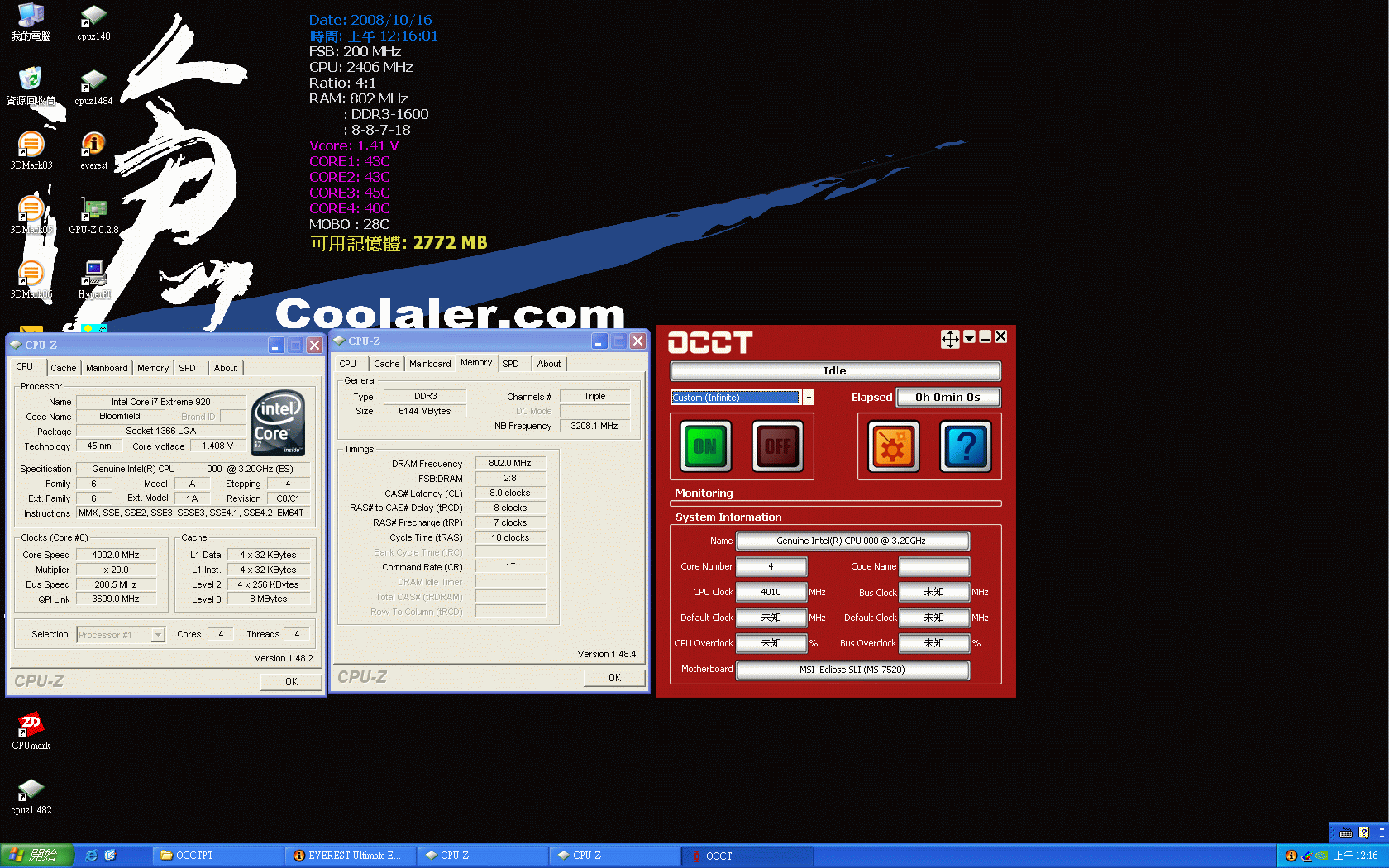Open the Windows Start button

click(x=37, y=856)
